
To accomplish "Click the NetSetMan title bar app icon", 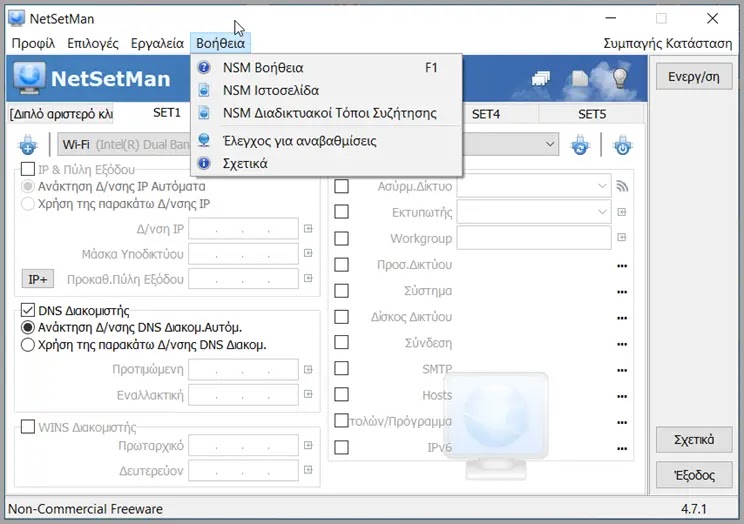I will coord(17,18).
